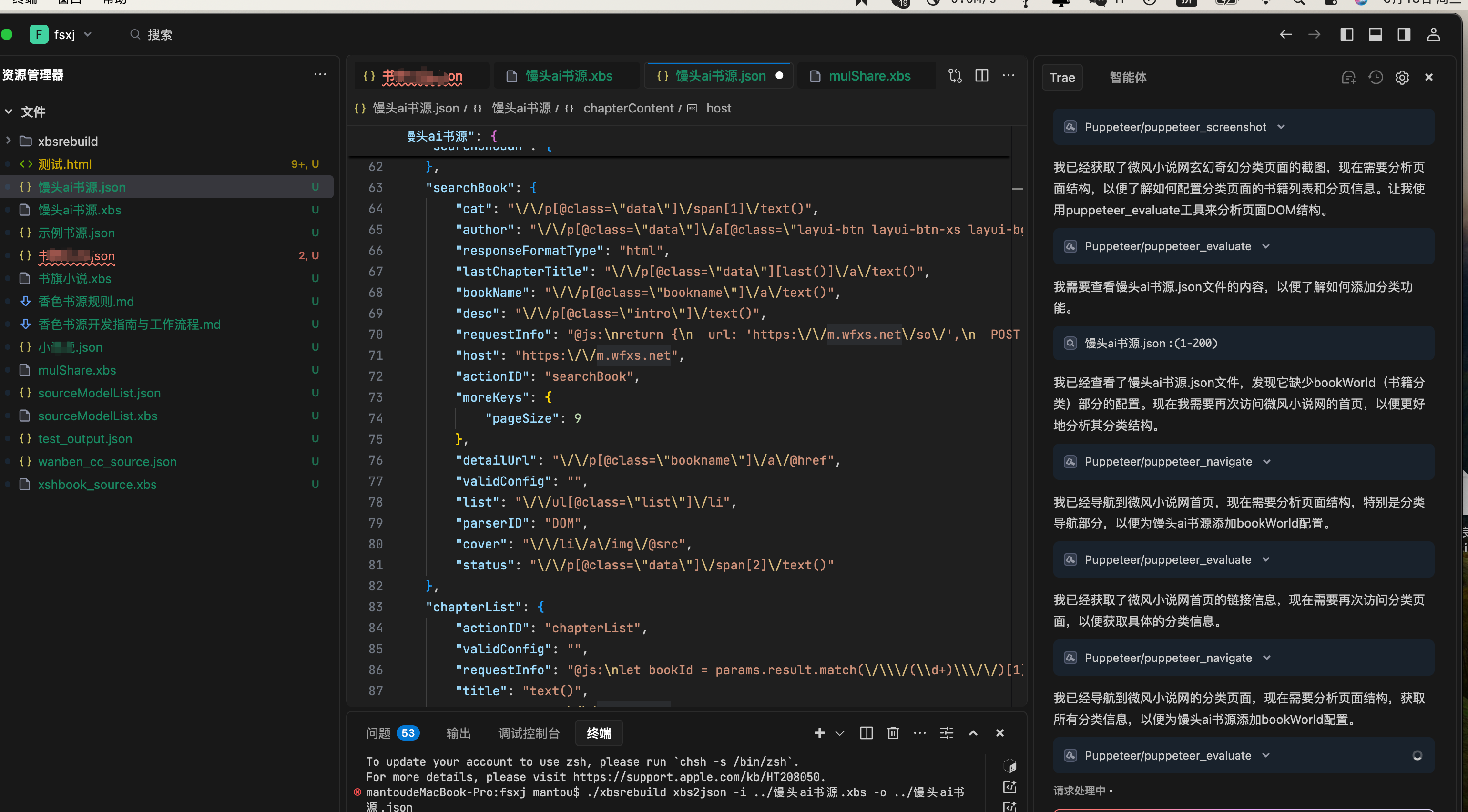Close the bottom terminal panel
This screenshot has height=812, width=1468.
[999, 733]
